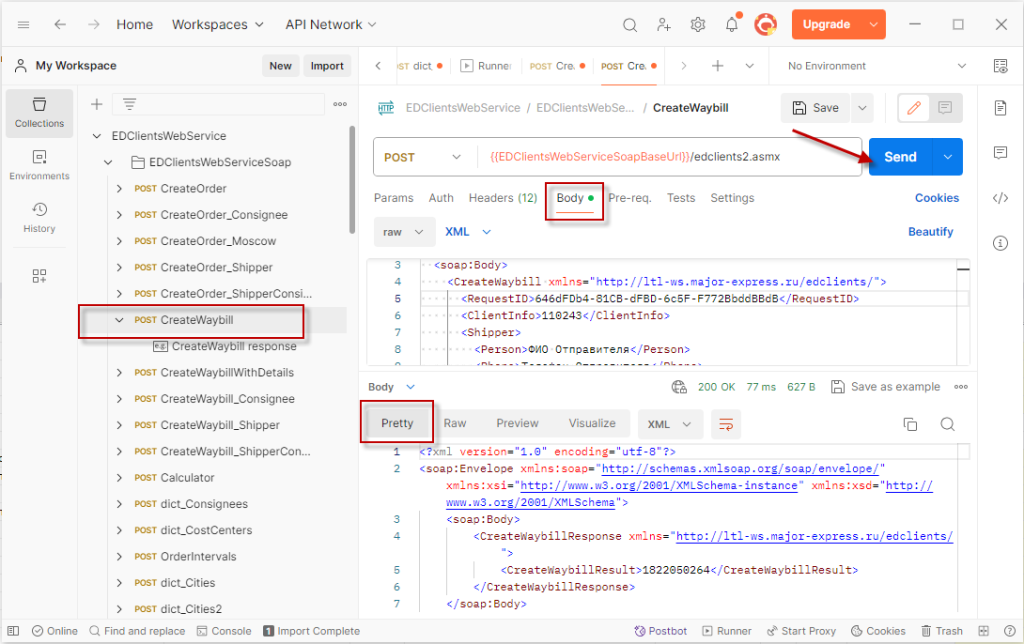Open the comments pane icon
The width and height of the screenshot is (1024, 644).
click(x=1000, y=153)
